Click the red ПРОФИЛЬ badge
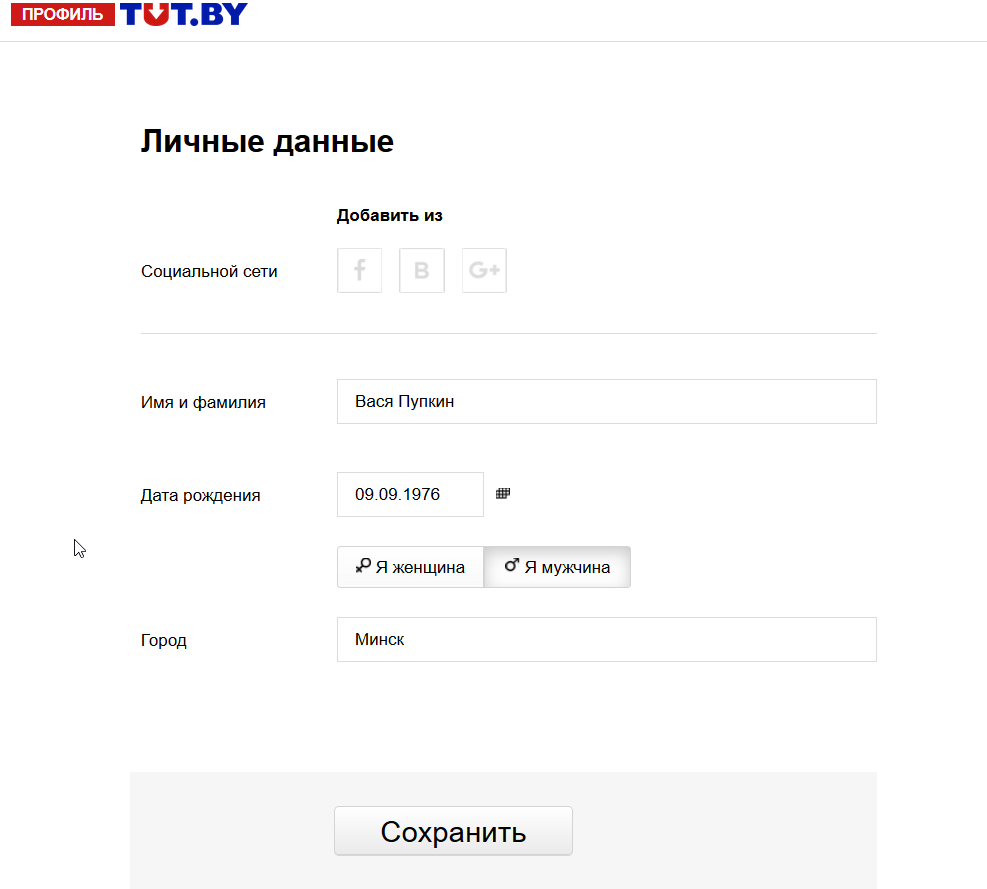The height and width of the screenshot is (889, 987). [62, 15]
